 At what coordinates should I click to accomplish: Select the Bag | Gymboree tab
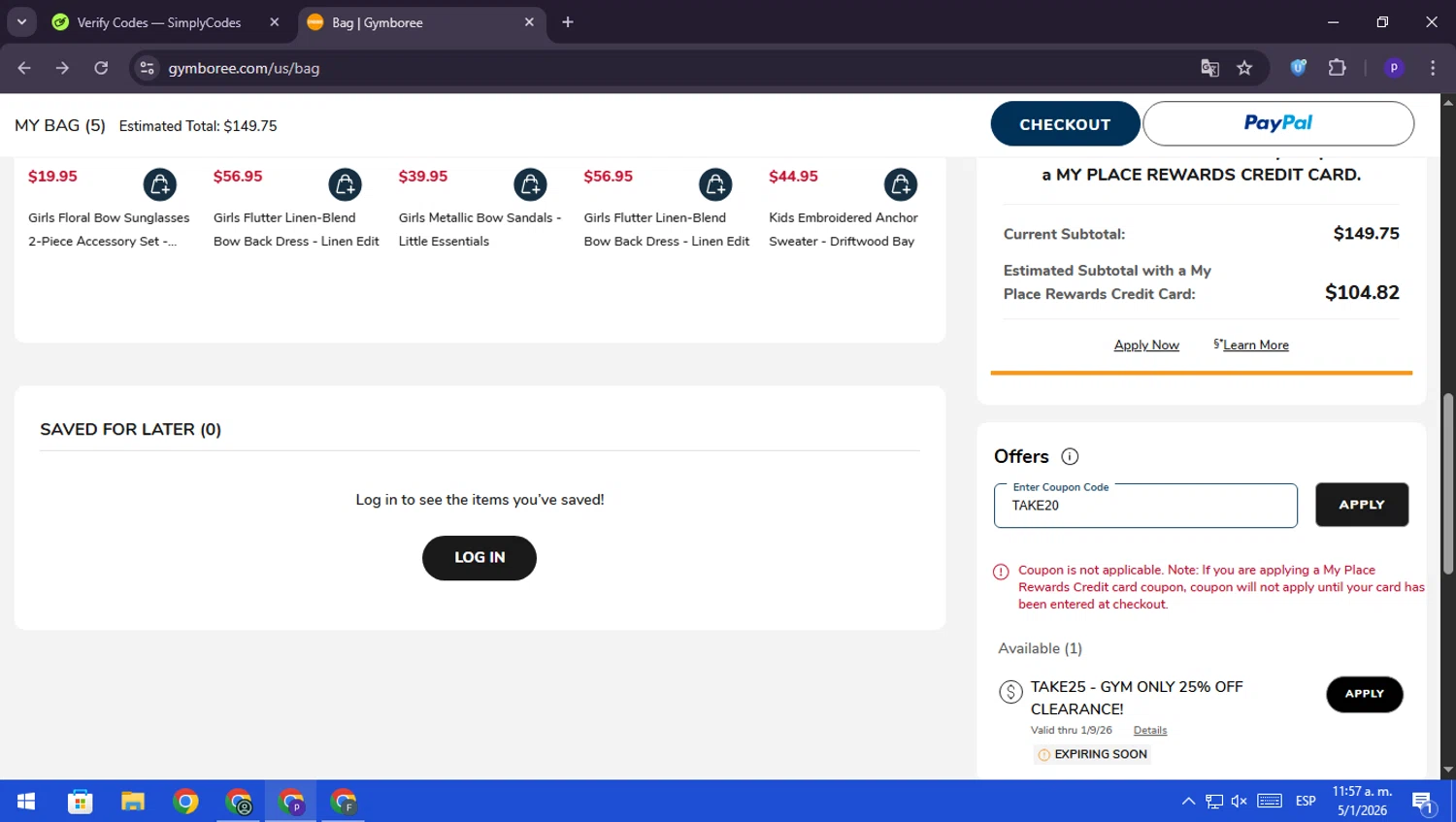(x=377, y=22)
